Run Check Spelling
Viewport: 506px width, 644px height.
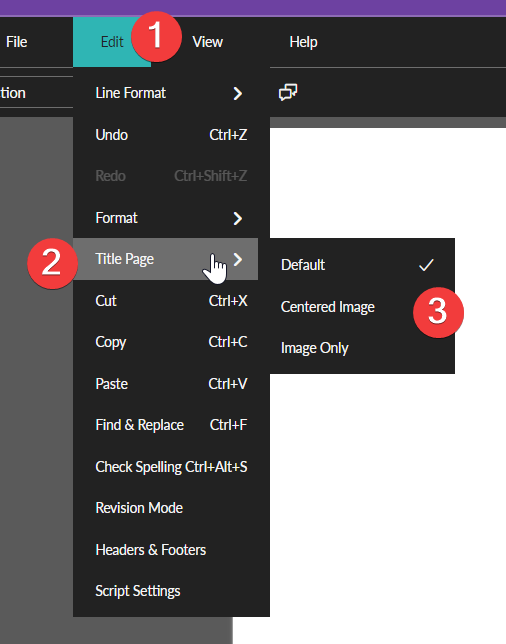click(x=171, y=467)
